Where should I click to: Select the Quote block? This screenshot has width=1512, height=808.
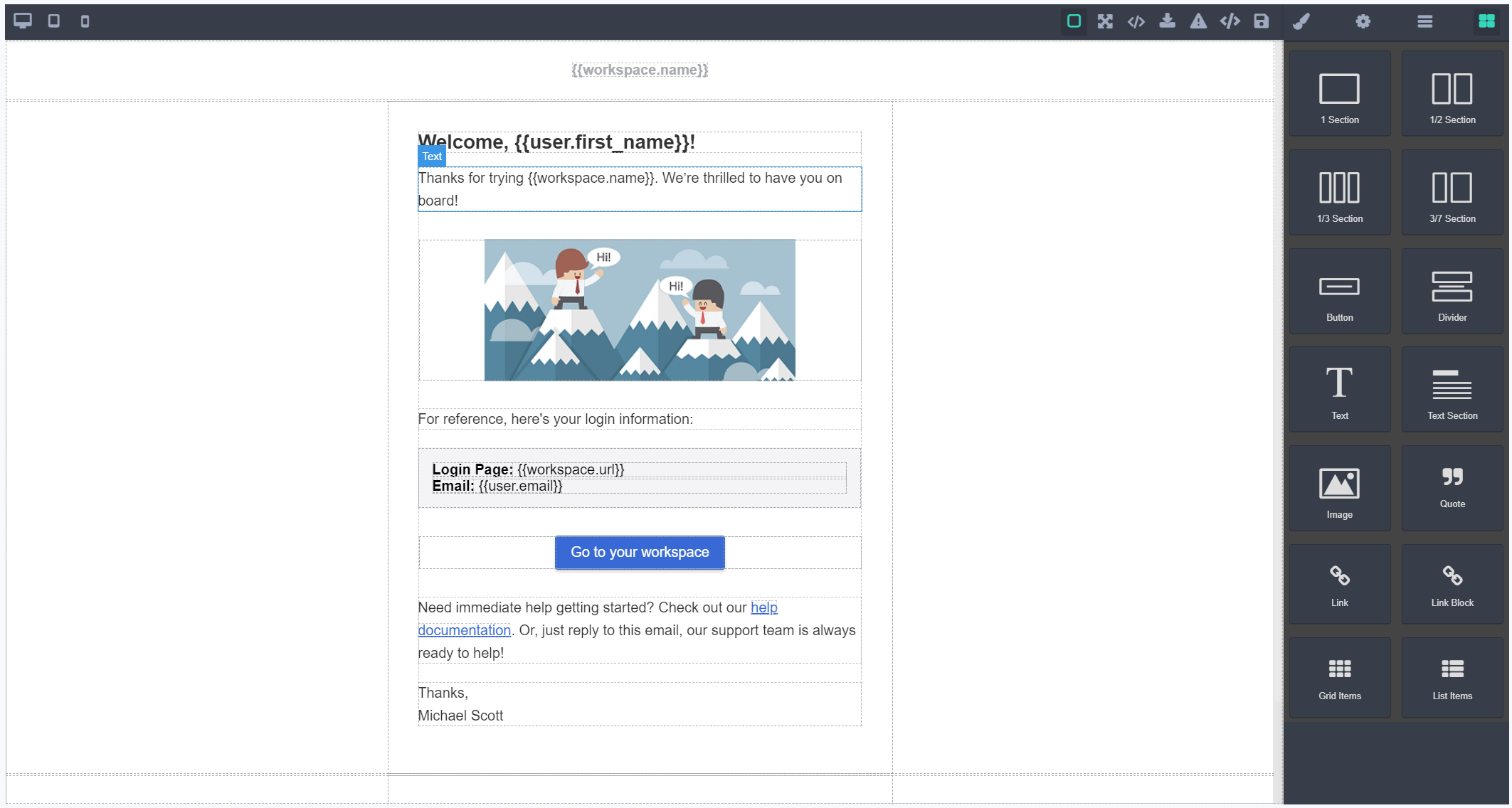point(1453,489)
